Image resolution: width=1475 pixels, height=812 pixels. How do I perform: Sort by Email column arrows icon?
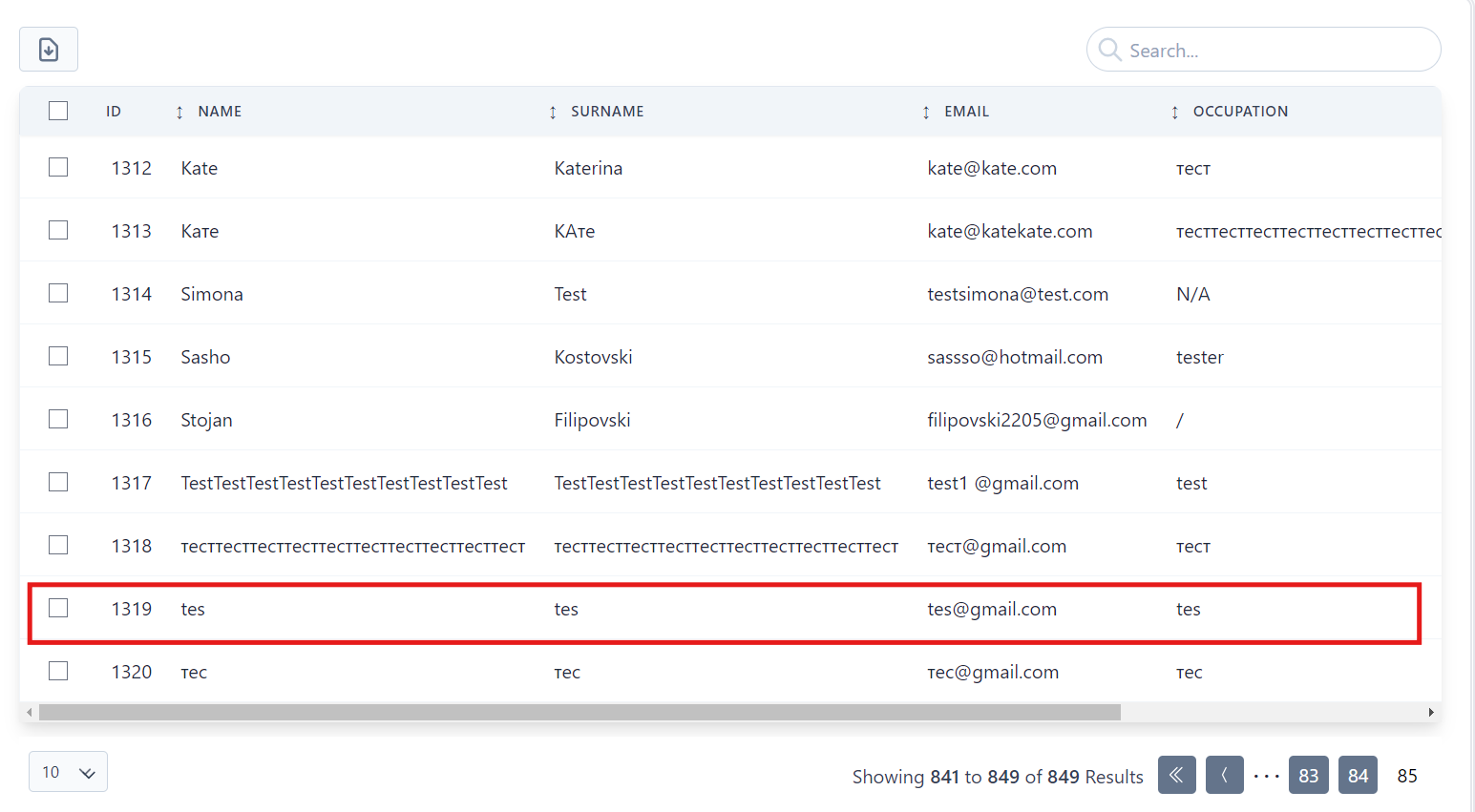[926, 113]
